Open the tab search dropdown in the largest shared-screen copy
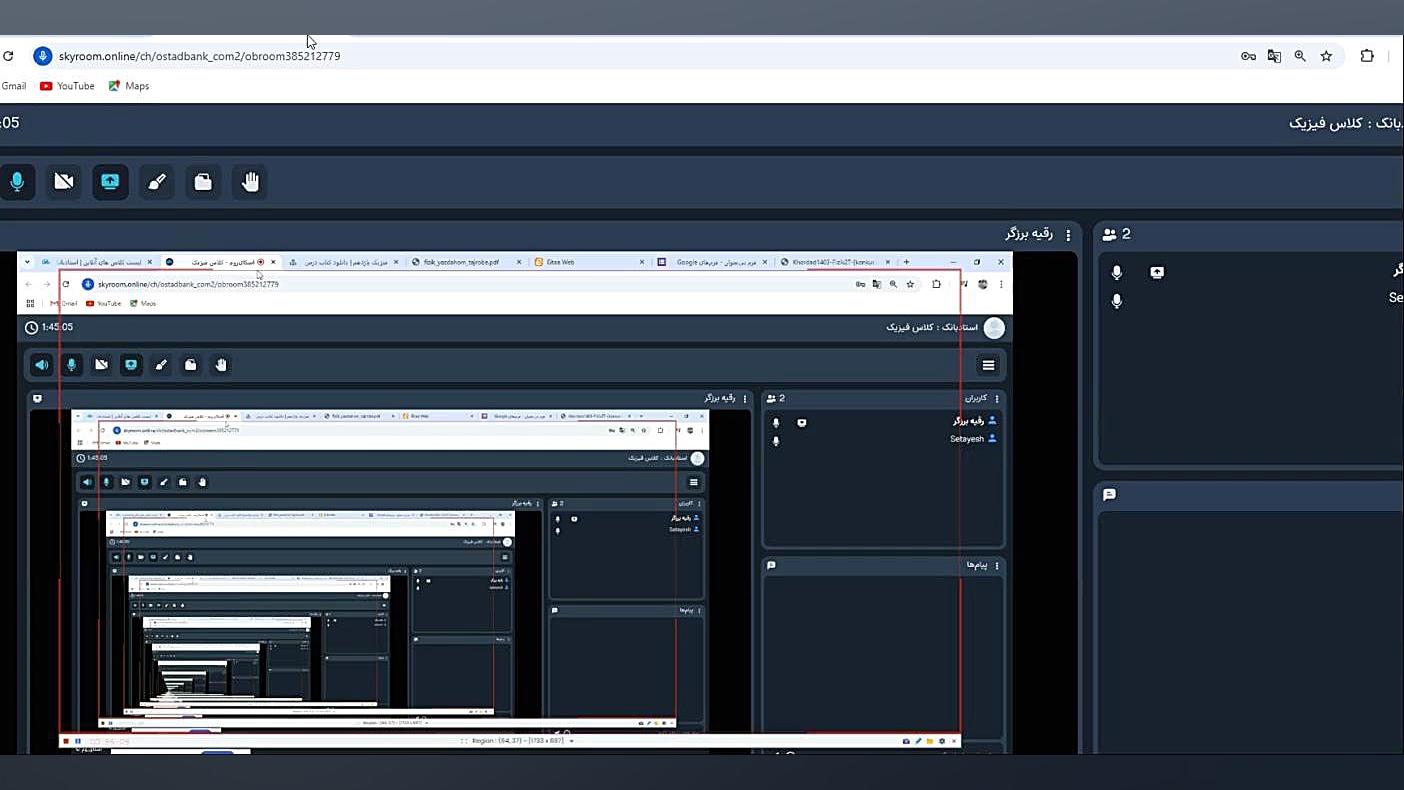The width and height of the screenshot is (1404, 790). [x=27, y=262]
